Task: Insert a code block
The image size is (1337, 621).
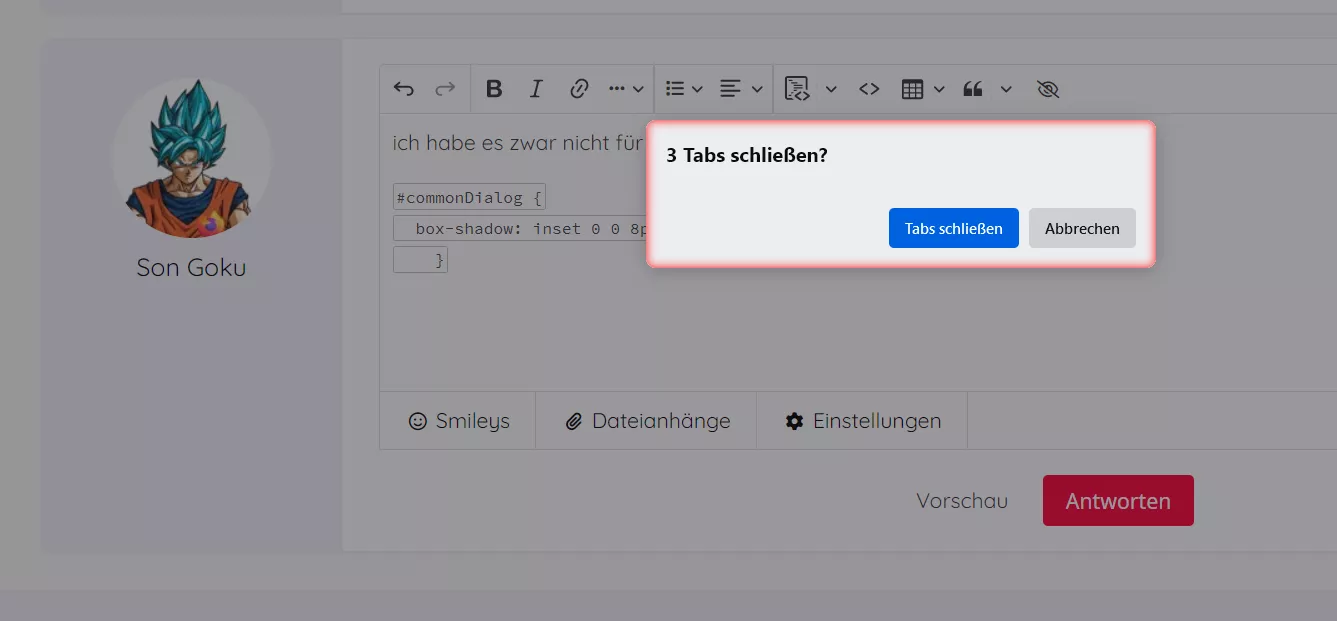Action: 796,89
